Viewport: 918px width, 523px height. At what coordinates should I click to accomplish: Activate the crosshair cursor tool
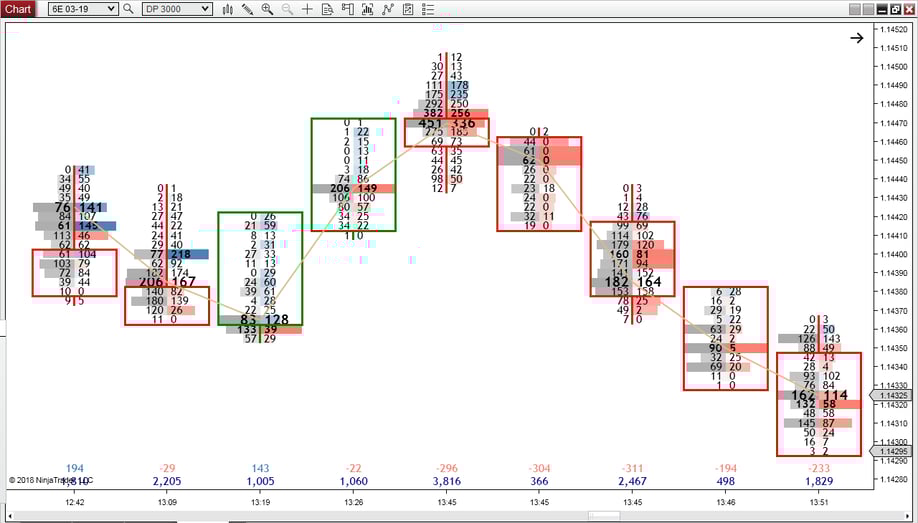[x=307, y=9]
